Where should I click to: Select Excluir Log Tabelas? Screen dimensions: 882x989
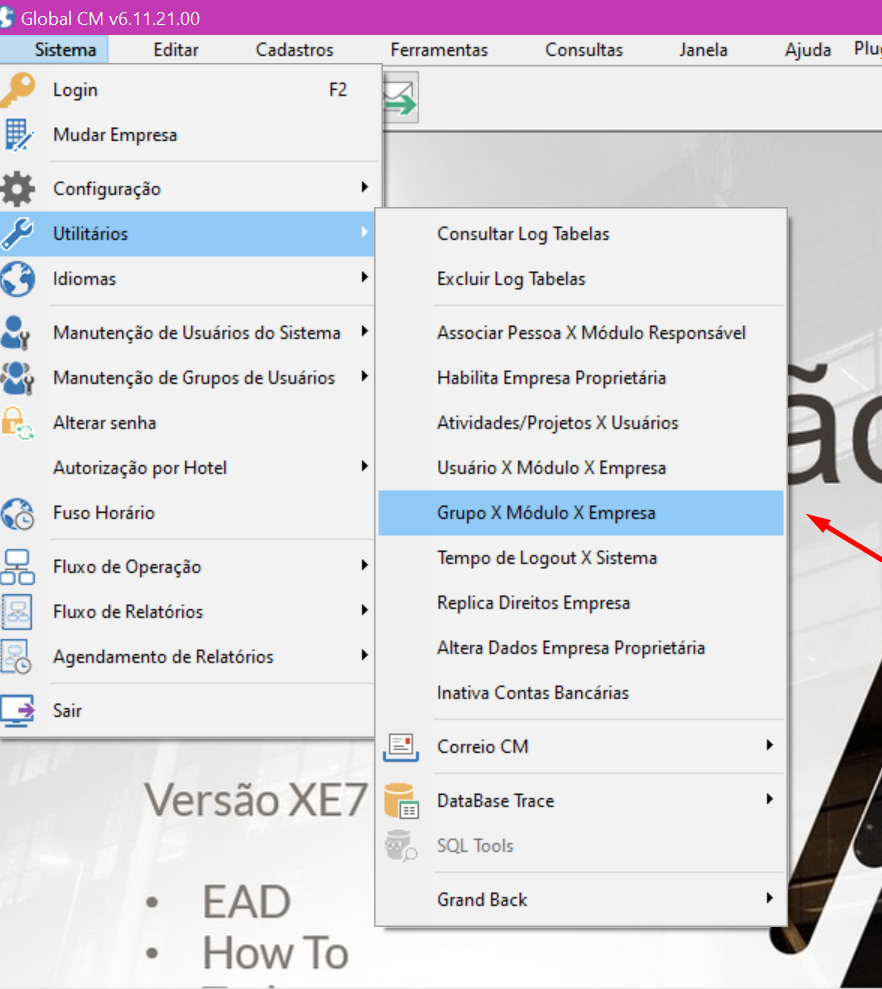coord(581,279)
